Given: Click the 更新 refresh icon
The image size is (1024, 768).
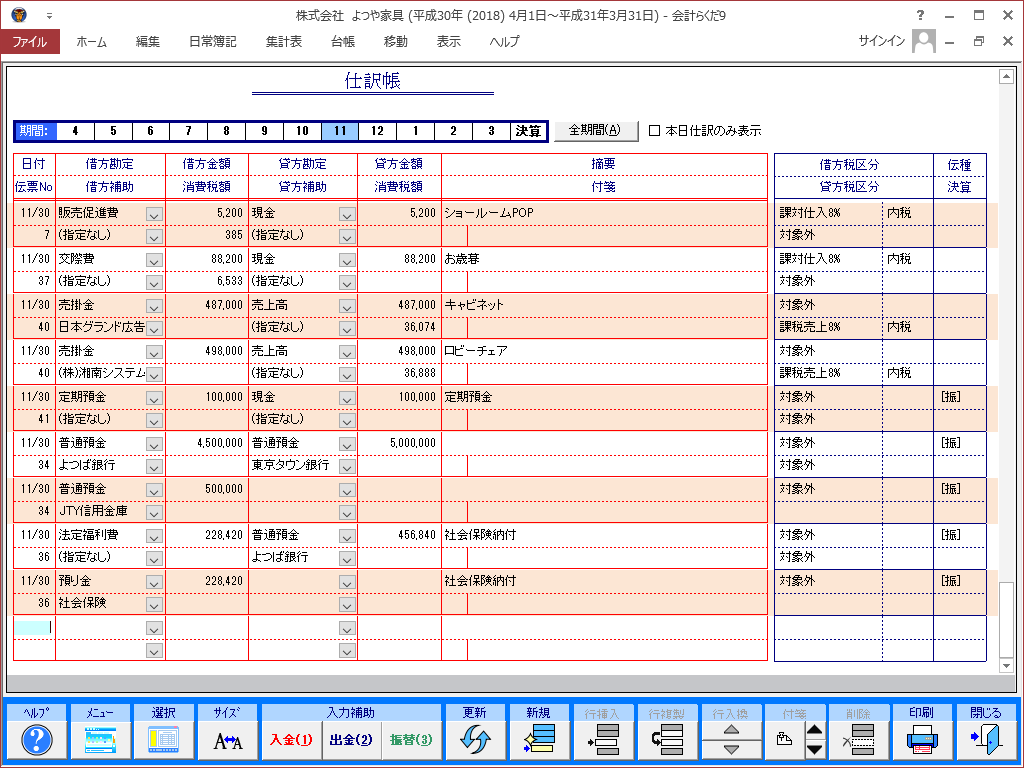Looking at the screenshot, I should [475, 740].
